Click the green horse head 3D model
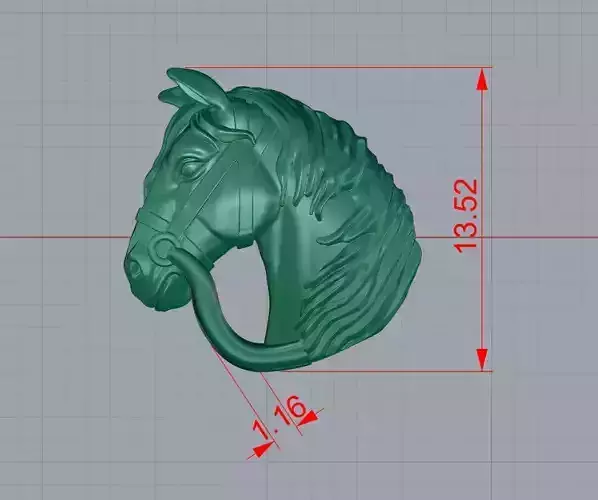 click(x=273, y=219)
